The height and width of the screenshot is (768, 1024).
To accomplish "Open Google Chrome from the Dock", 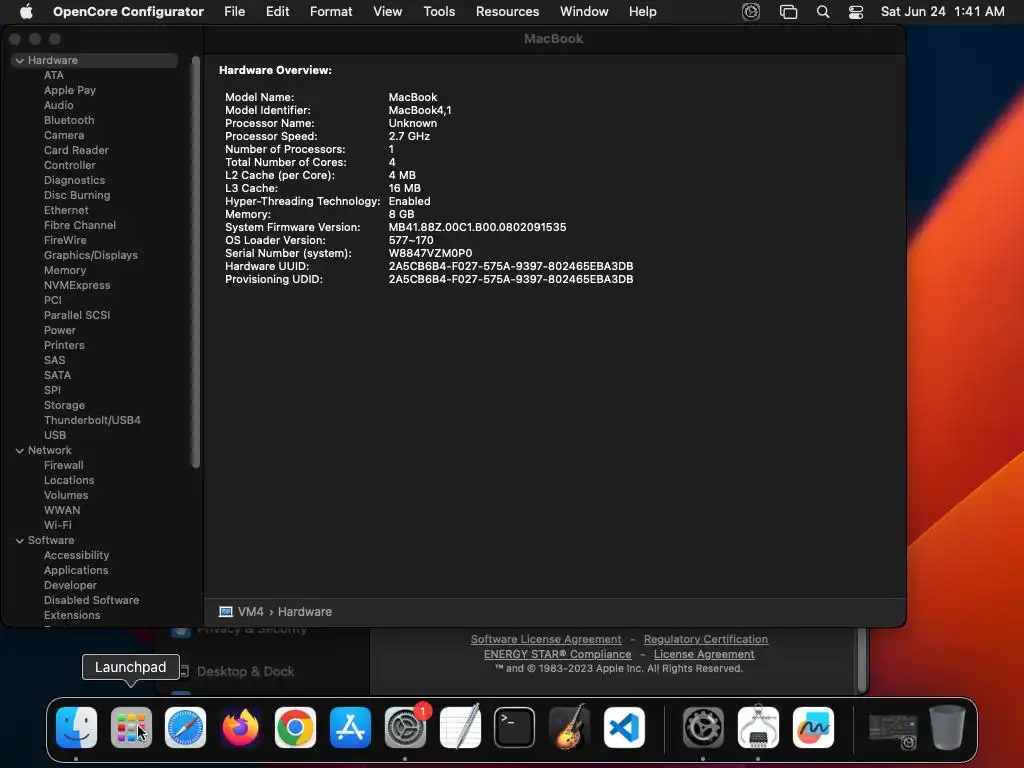I will point(295,727).
